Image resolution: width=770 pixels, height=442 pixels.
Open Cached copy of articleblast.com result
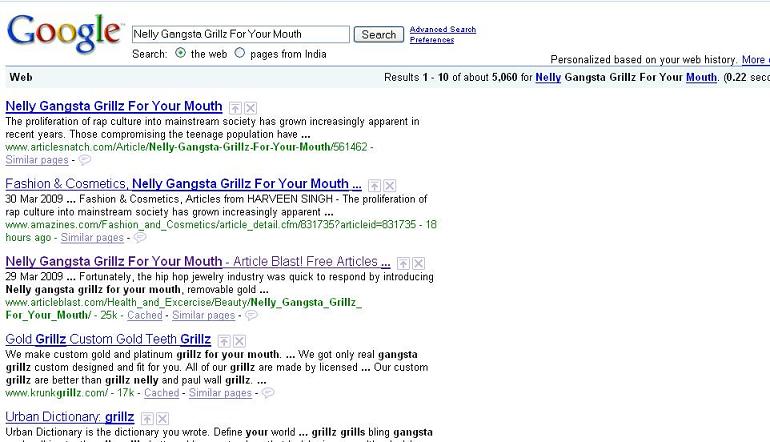click(x=144, y=315)
